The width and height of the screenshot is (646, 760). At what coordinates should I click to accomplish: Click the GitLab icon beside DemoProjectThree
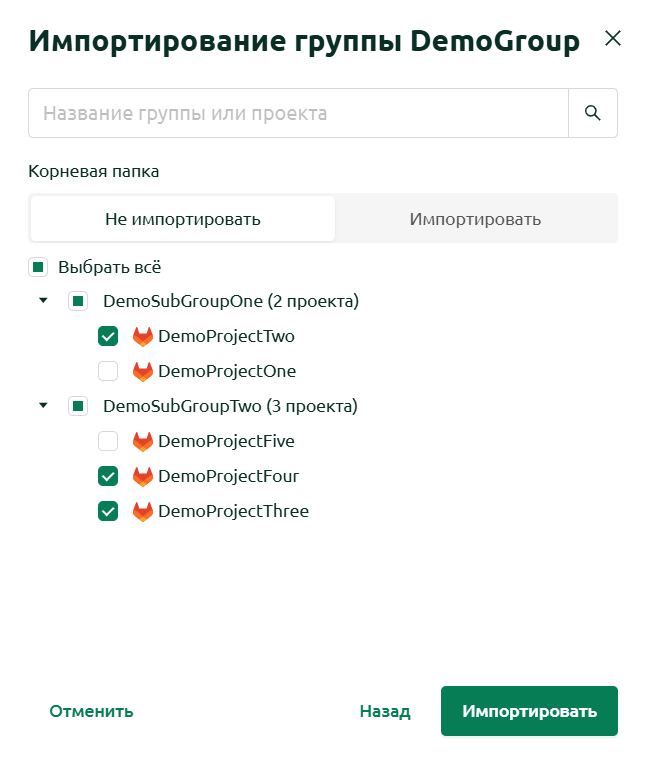tap(142, 511)
